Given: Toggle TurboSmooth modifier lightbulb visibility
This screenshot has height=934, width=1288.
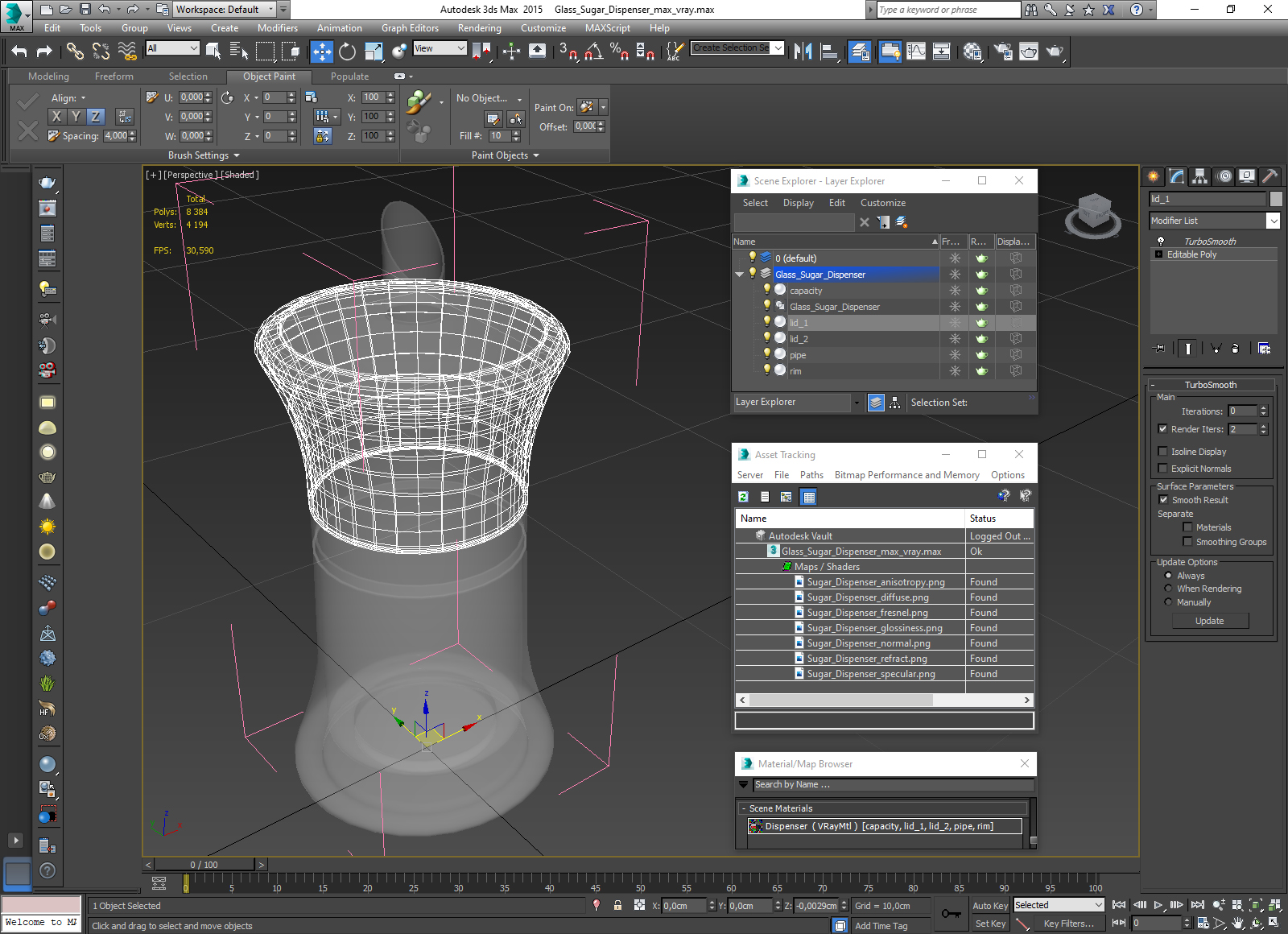Looking at the screenshot, I should pos(1161,241).
